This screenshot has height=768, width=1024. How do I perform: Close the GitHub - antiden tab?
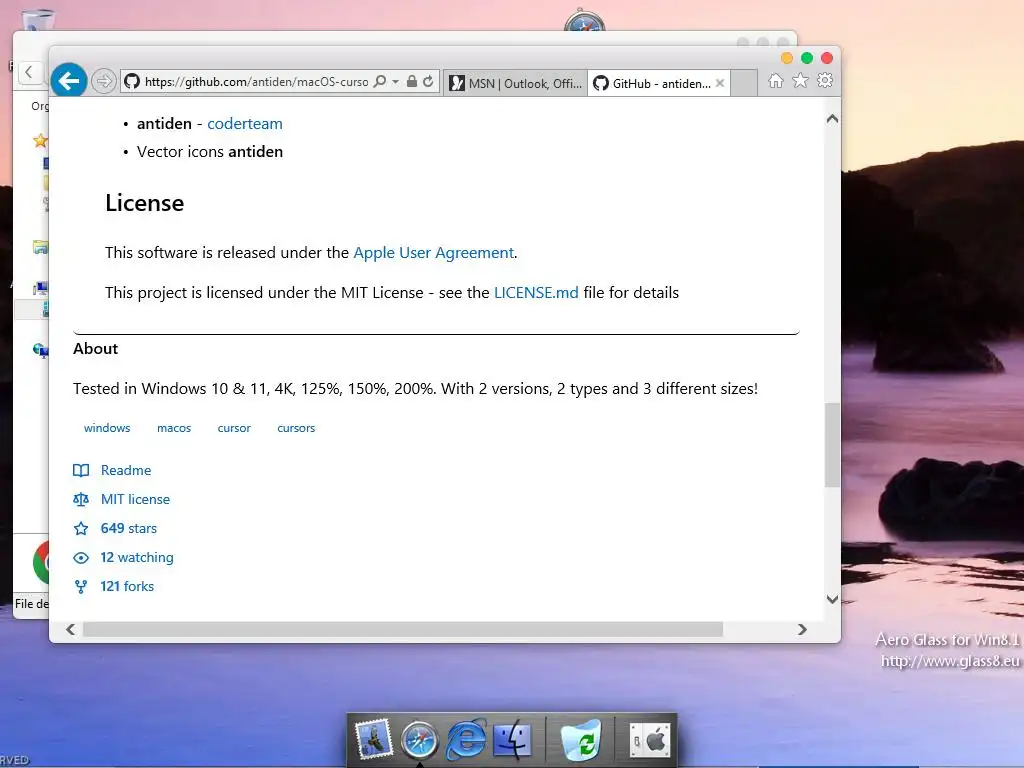[720, 83]
